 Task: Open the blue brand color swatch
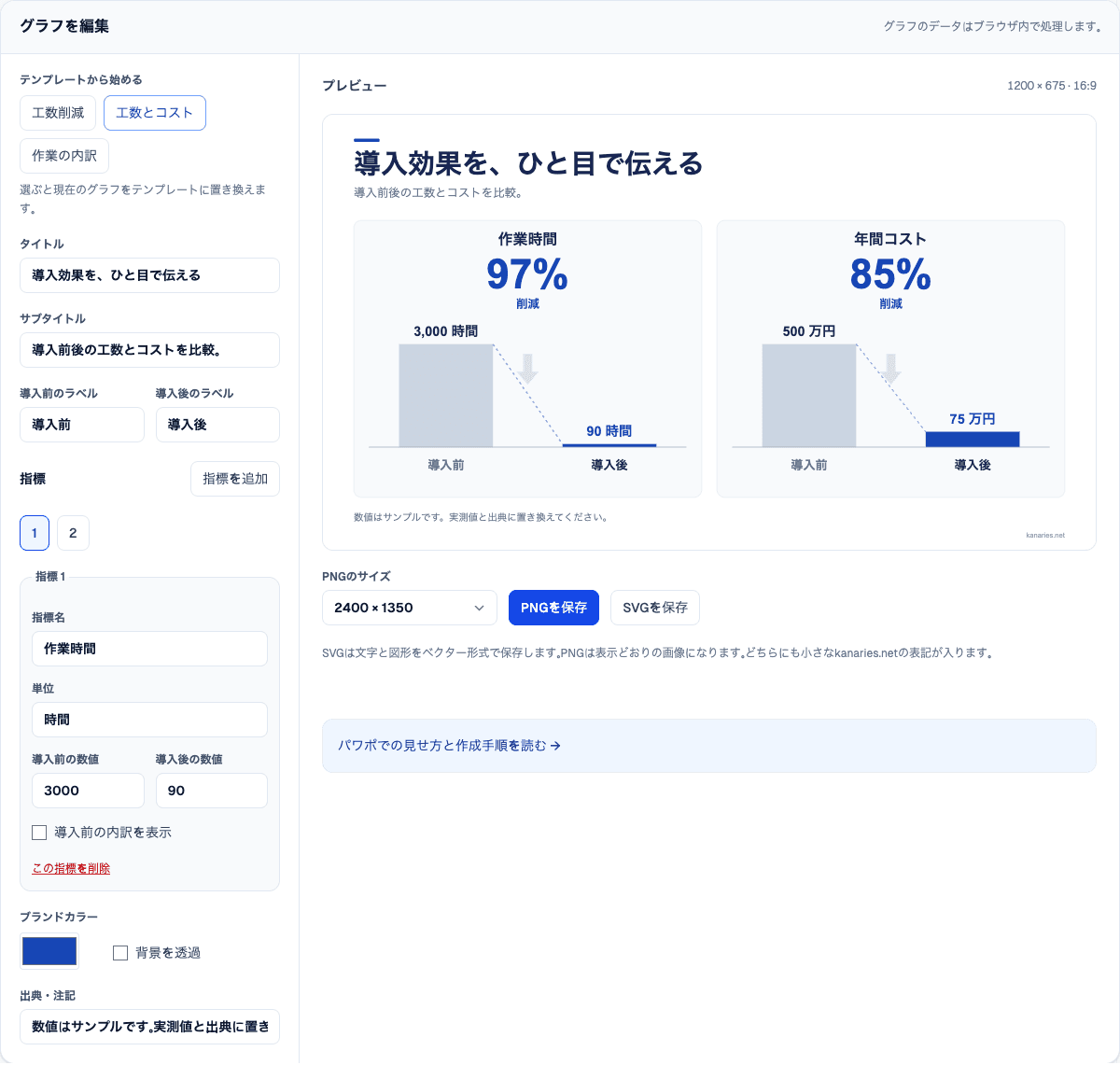[x=49, y=951]
